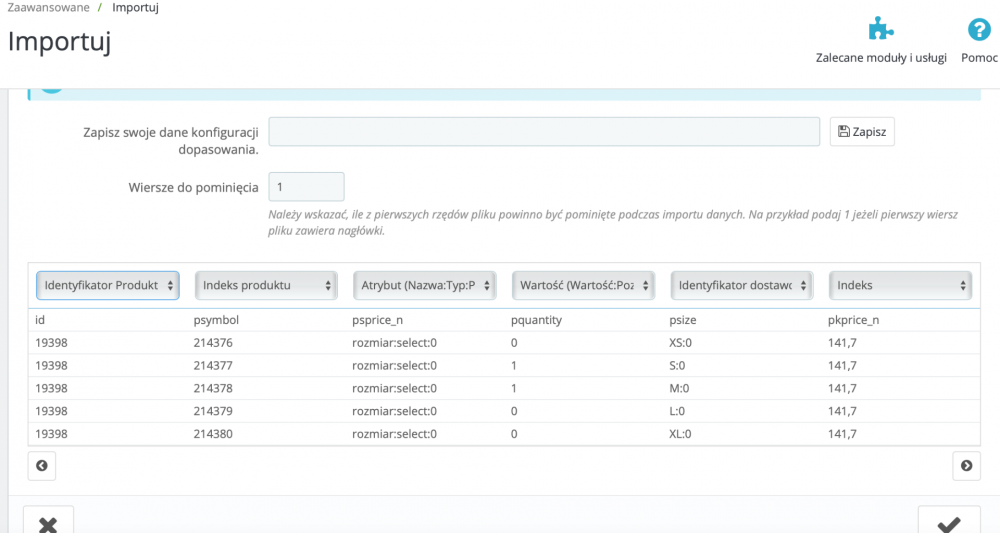The width and height of the screenshot is (1000, 533).
Task: Open the Identyfikator dostawcy column dropdown
Action: point(742,285)
